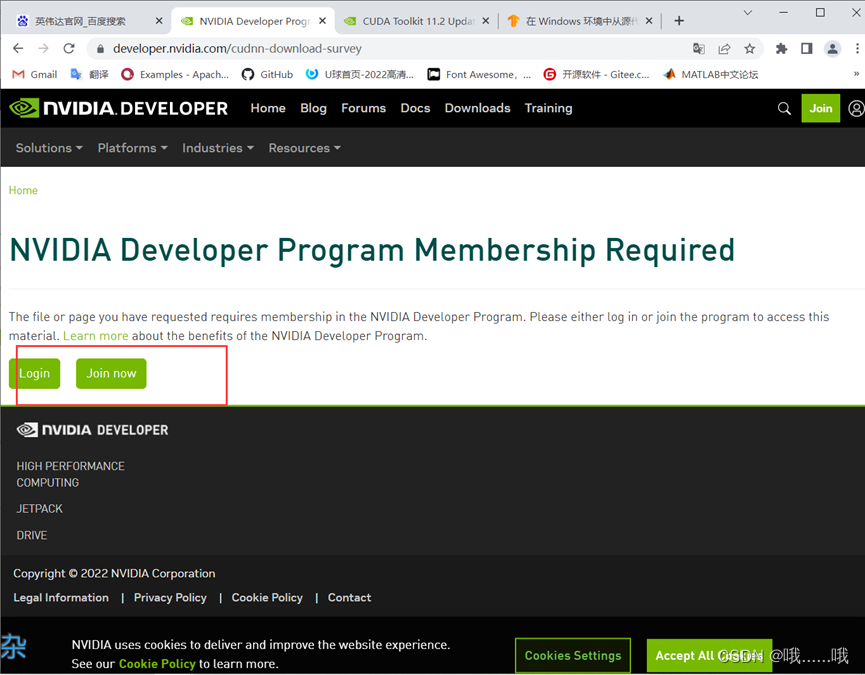Click the Home breadcrumb link
865x675 pixels.
tap(23, 190)
